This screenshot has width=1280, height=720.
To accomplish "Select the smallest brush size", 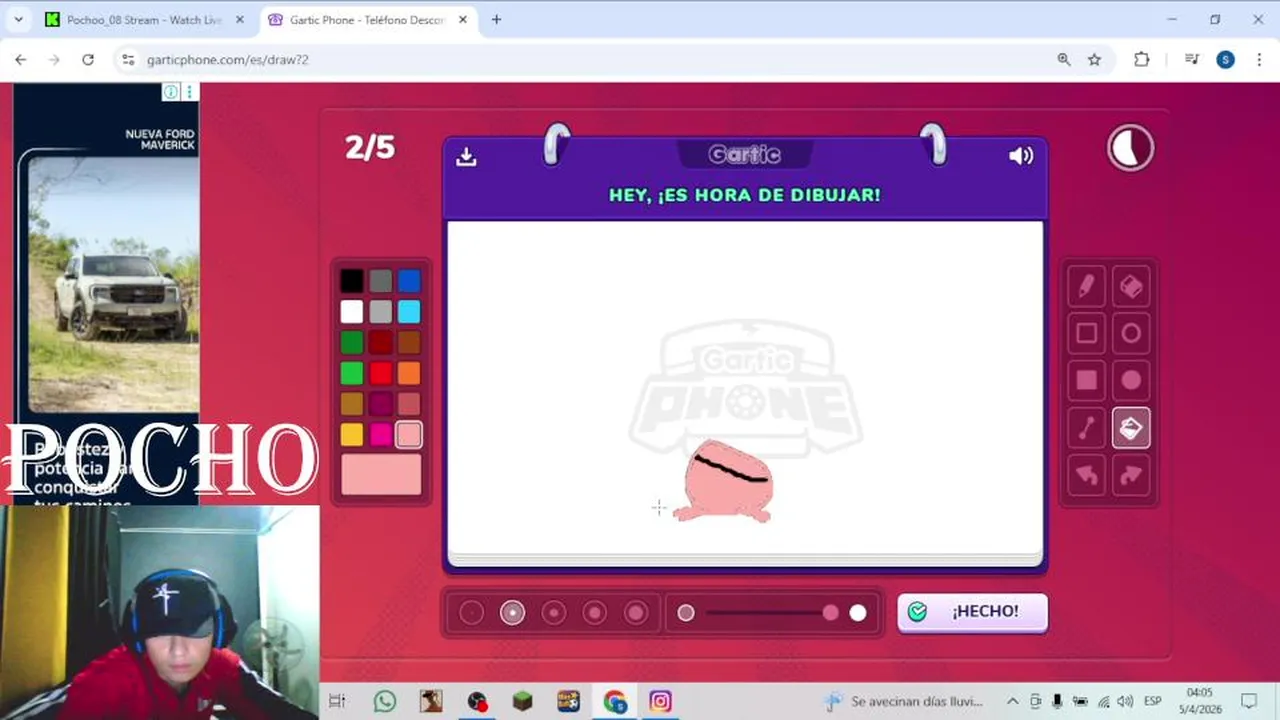I will pyautogui.click(x=471, y=613).
